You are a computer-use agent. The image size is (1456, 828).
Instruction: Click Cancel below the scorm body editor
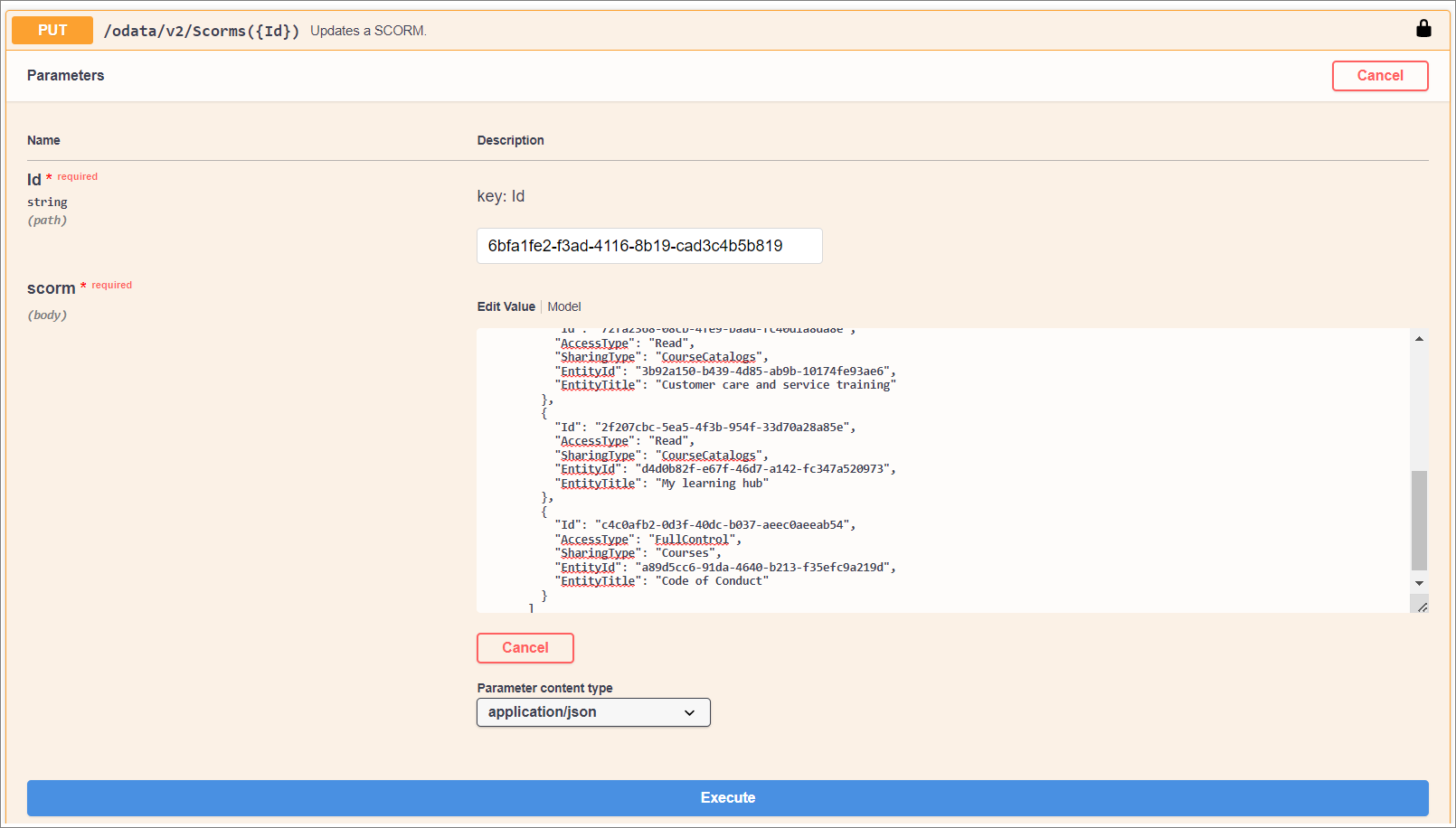click(525, 648)
